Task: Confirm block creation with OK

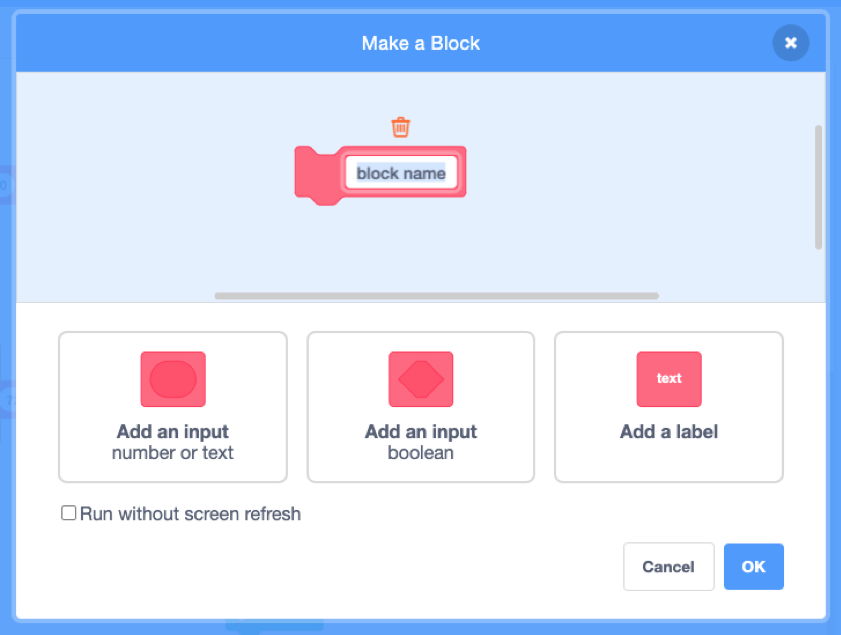Action: coord(753,566)
